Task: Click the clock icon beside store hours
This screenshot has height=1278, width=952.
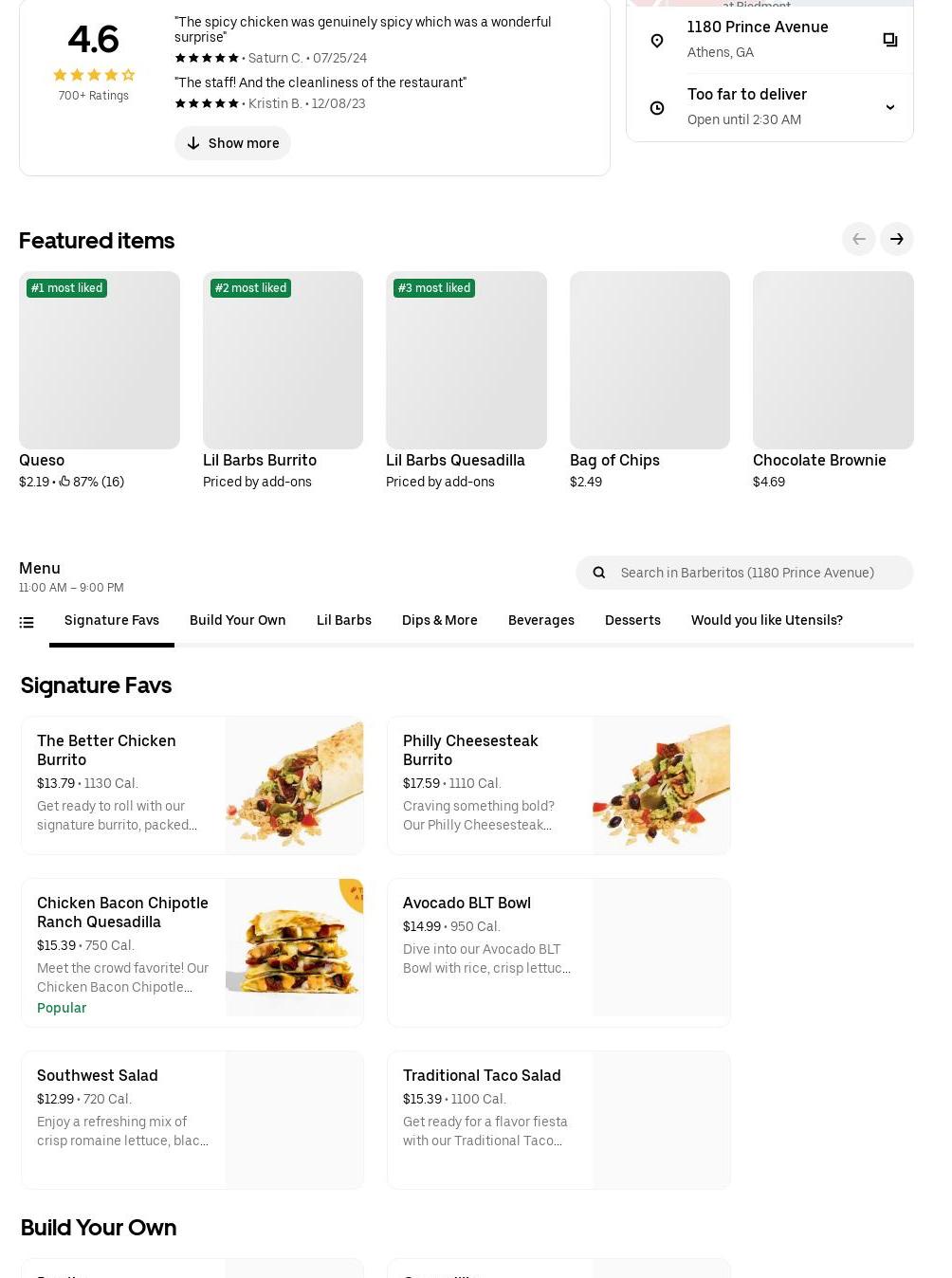Action: click(x=656, y=108)
